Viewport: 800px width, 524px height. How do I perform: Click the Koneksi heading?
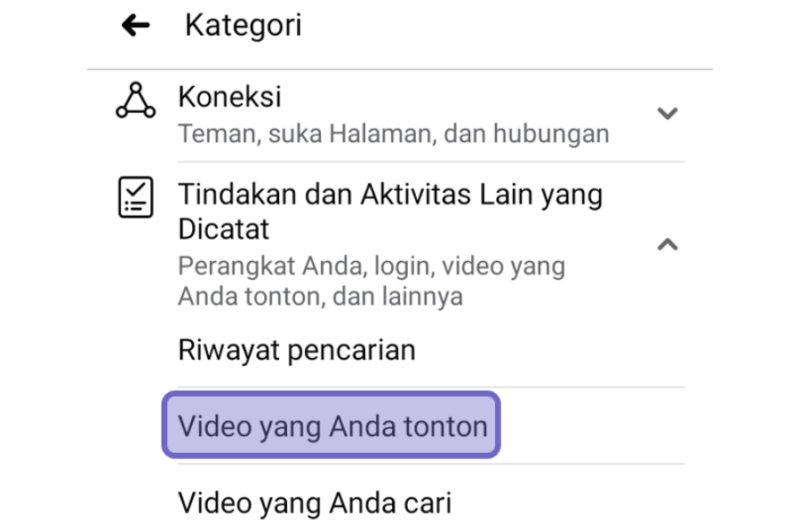[x=230, y=96]
